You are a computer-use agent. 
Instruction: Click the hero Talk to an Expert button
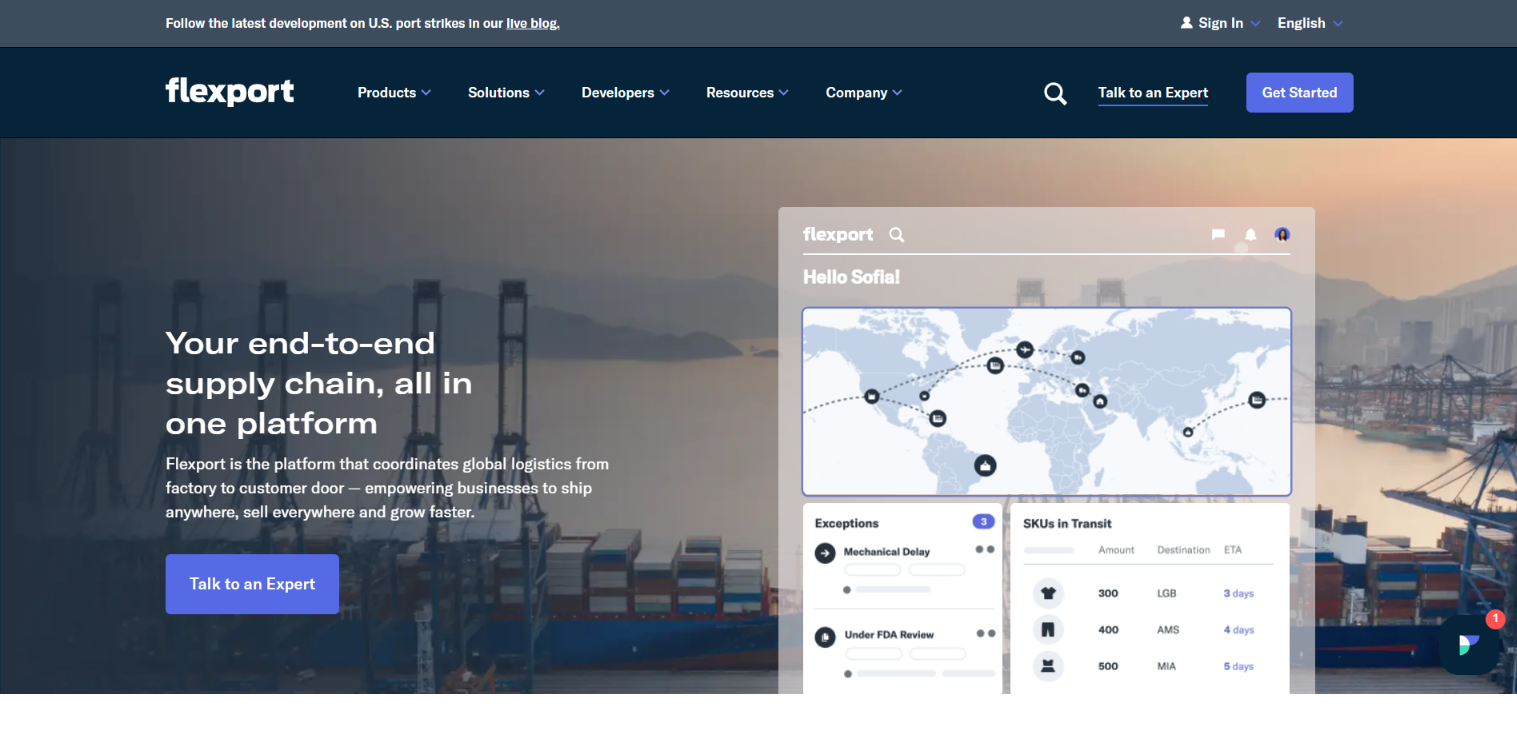(x=252, y=584)
